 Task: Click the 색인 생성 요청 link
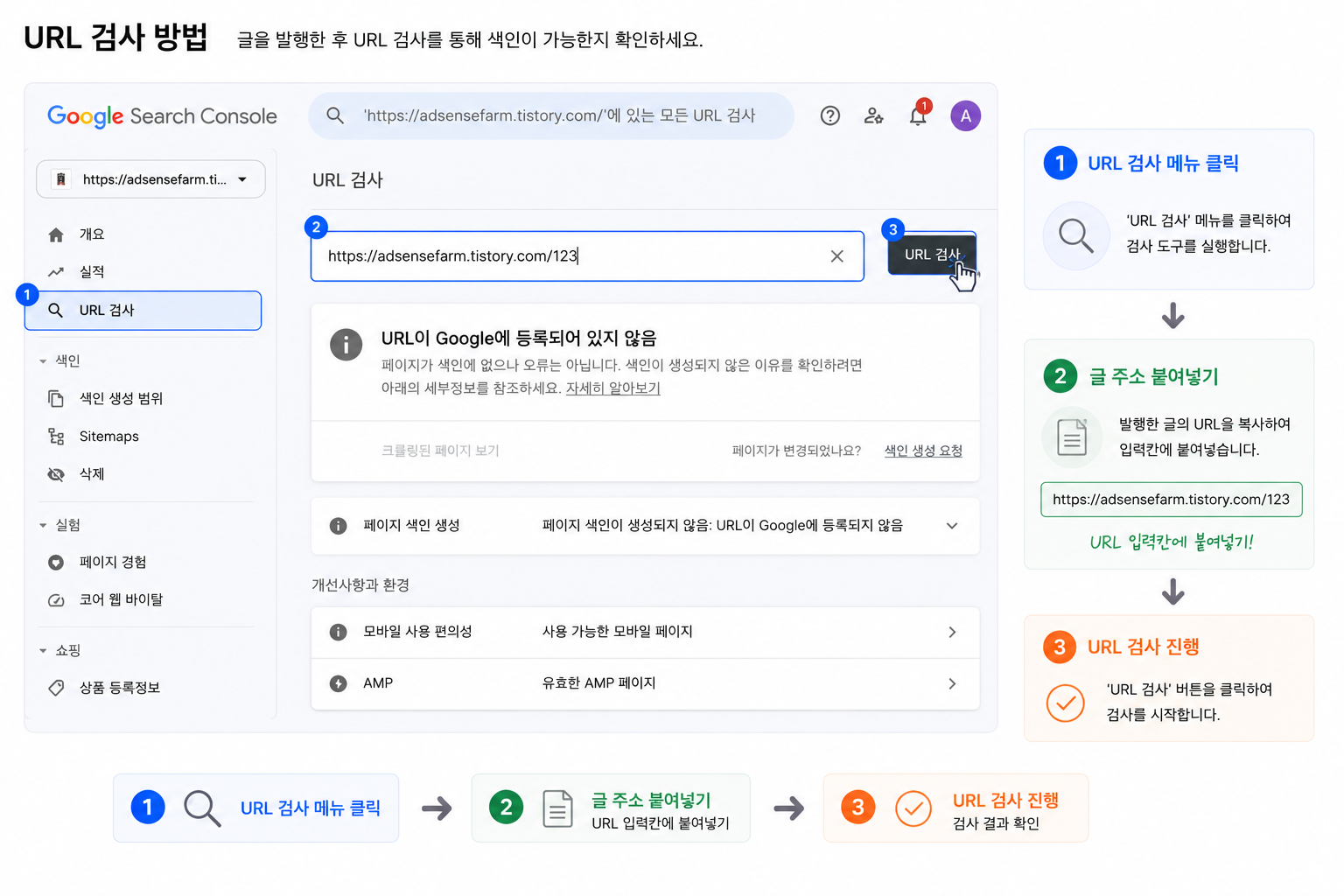923,451
